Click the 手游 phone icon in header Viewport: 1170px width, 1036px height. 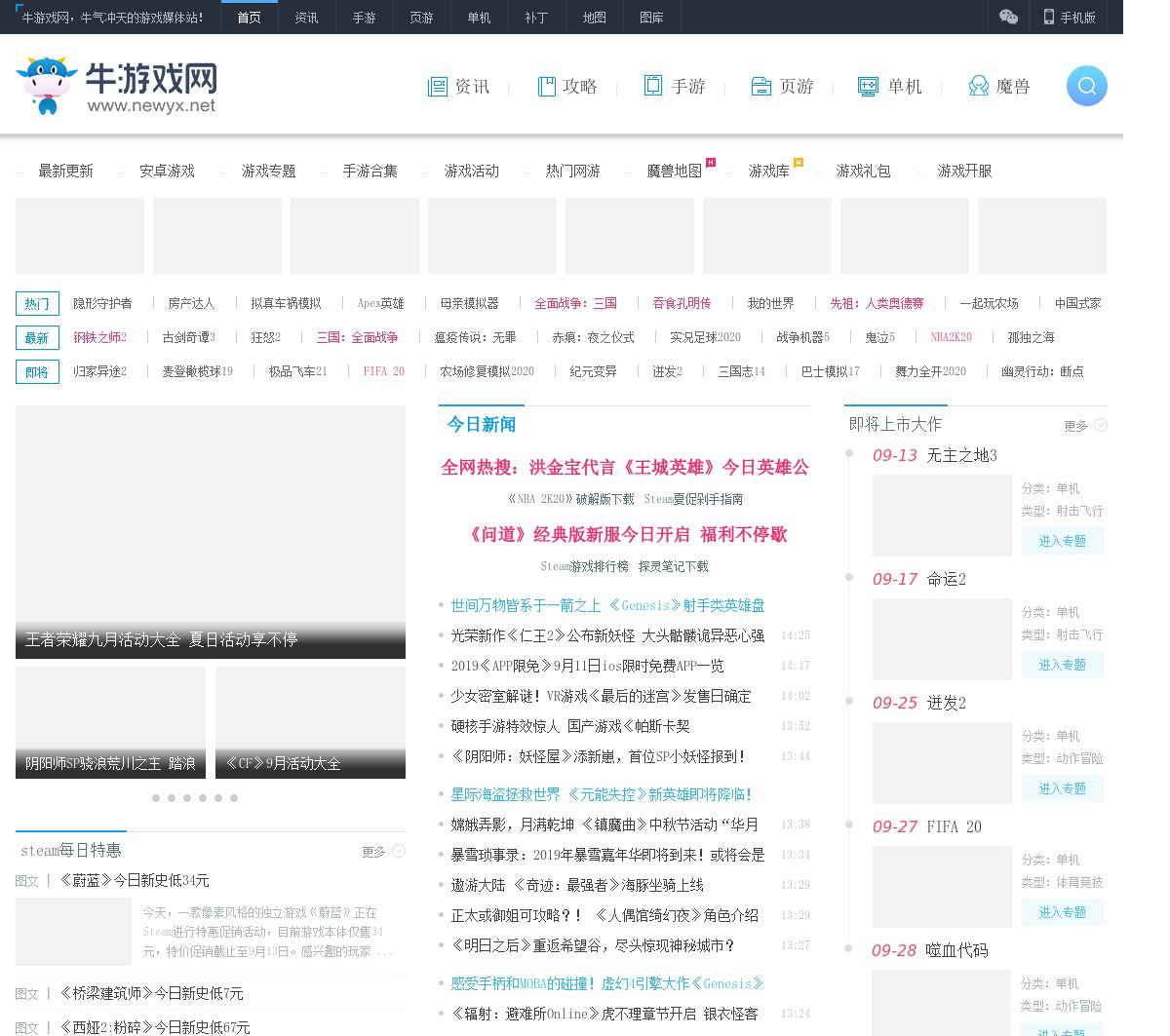[x=653, y=86]
